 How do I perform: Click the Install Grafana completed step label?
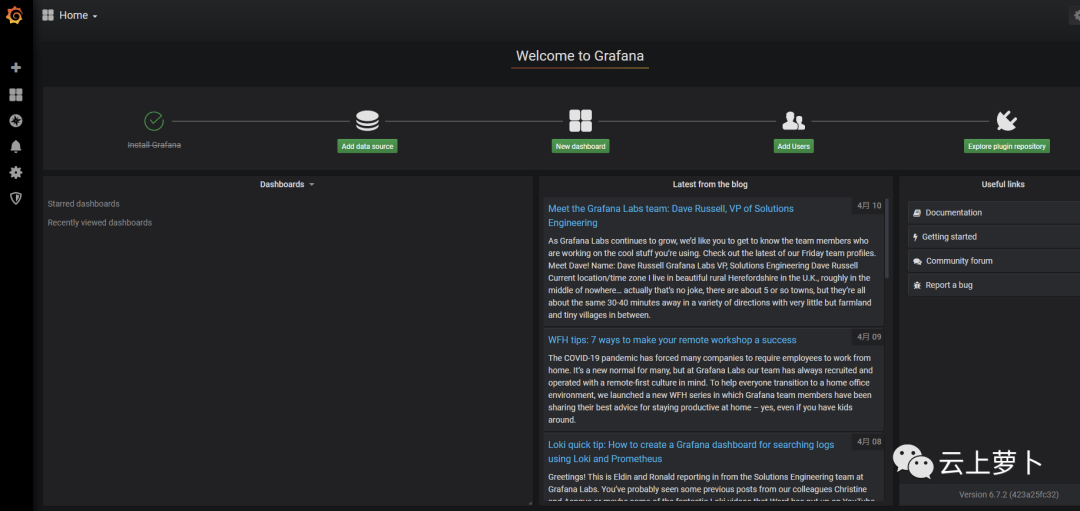154,145
